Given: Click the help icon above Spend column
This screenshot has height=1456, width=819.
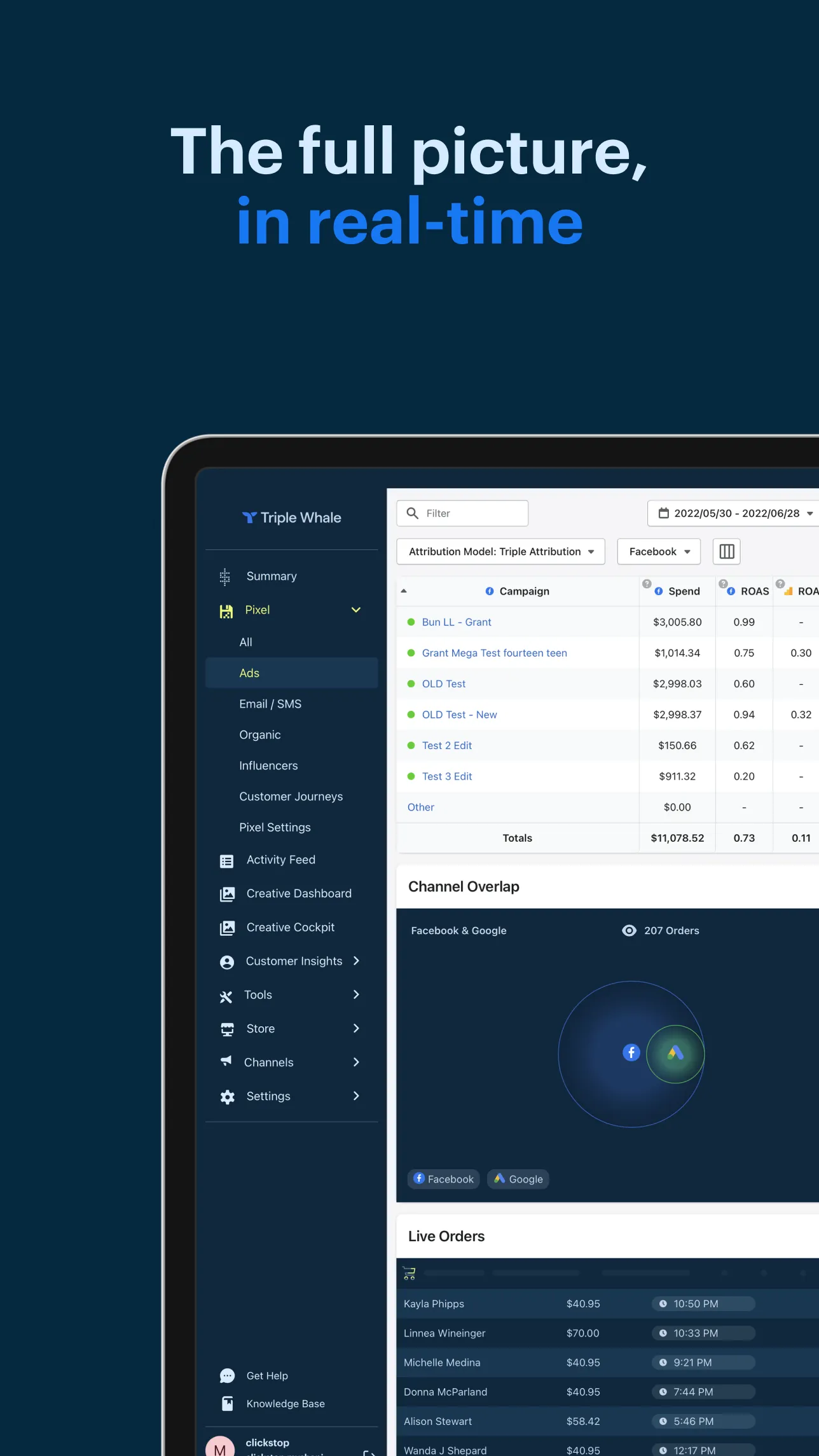Looking at the screenshot, I should tap(647, 584).
